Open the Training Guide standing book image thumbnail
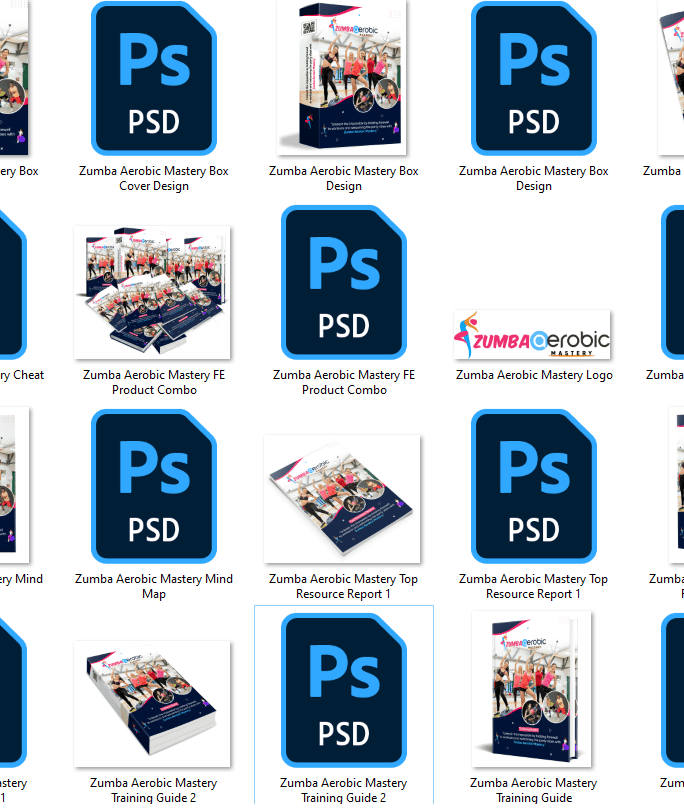Viewport: 684px width, 811px height. coord(531,689)
